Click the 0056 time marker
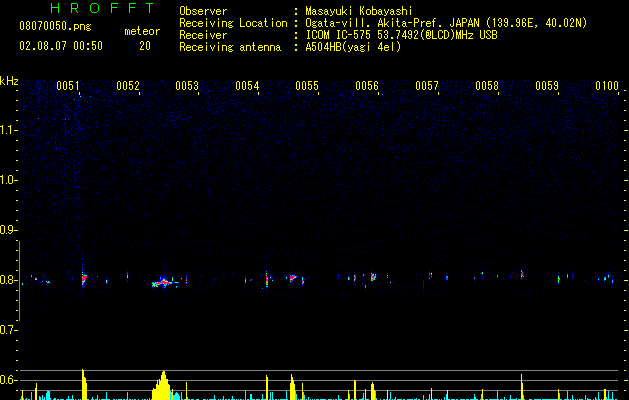 click(x=367, y=85)
